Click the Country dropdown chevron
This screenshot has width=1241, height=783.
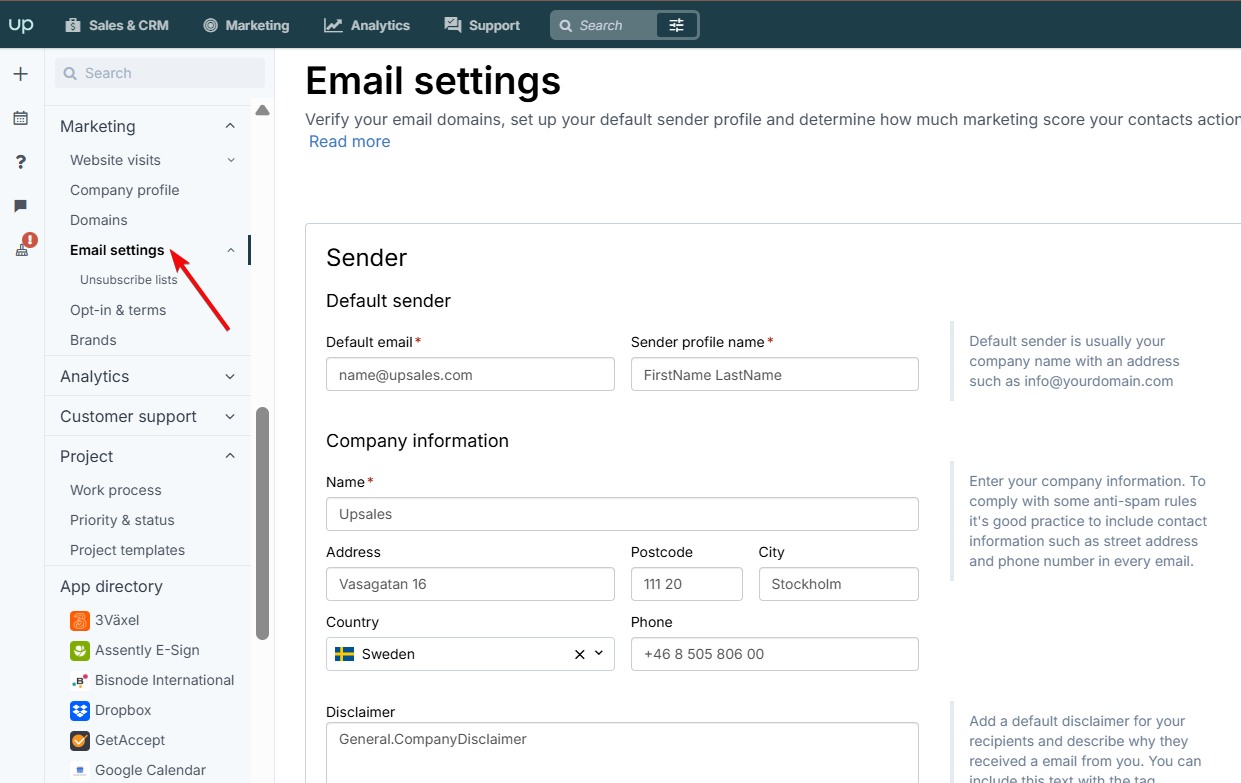point(599,654)
